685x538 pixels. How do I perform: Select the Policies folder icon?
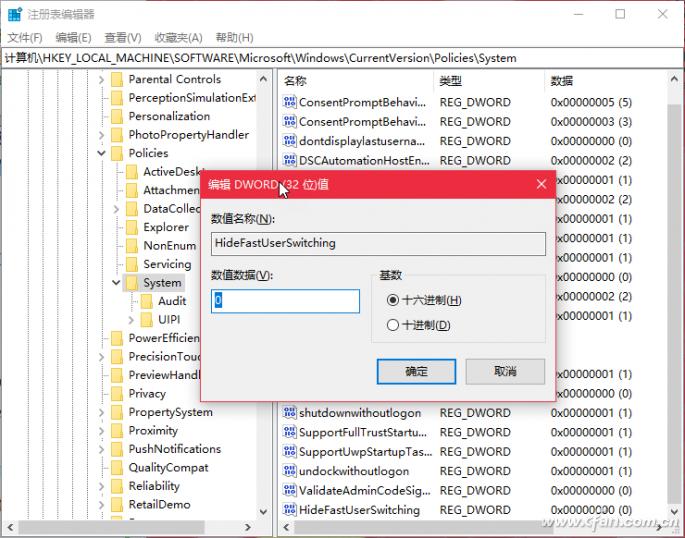pyautogui.click(x=117, y=153)
